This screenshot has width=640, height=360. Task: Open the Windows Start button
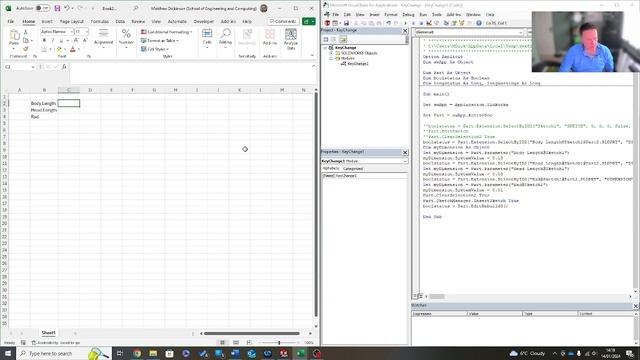point(8,353)
